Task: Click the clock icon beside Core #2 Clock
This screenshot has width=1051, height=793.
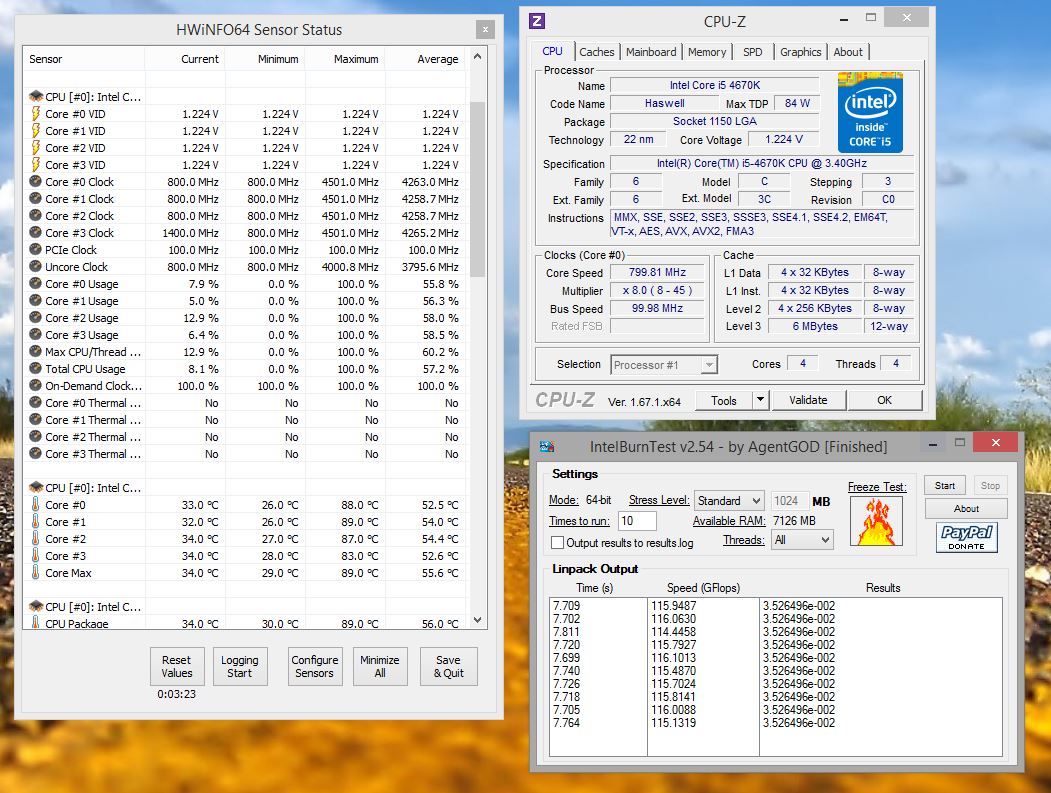Action: [x=36, y=216]
